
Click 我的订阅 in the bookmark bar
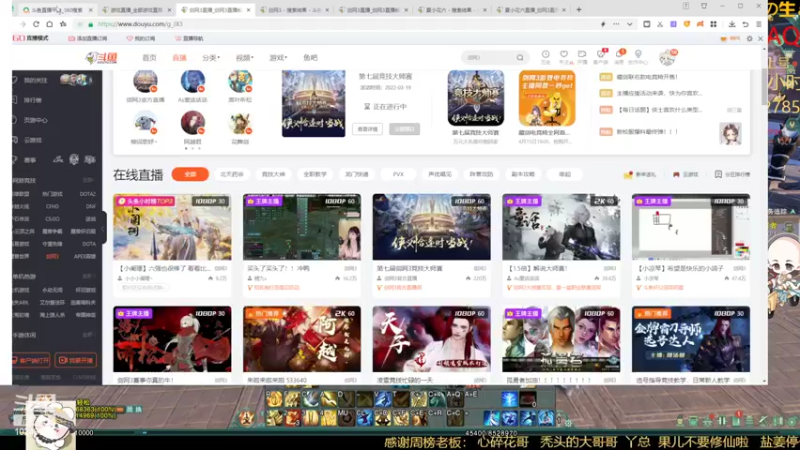click(141, 38)
